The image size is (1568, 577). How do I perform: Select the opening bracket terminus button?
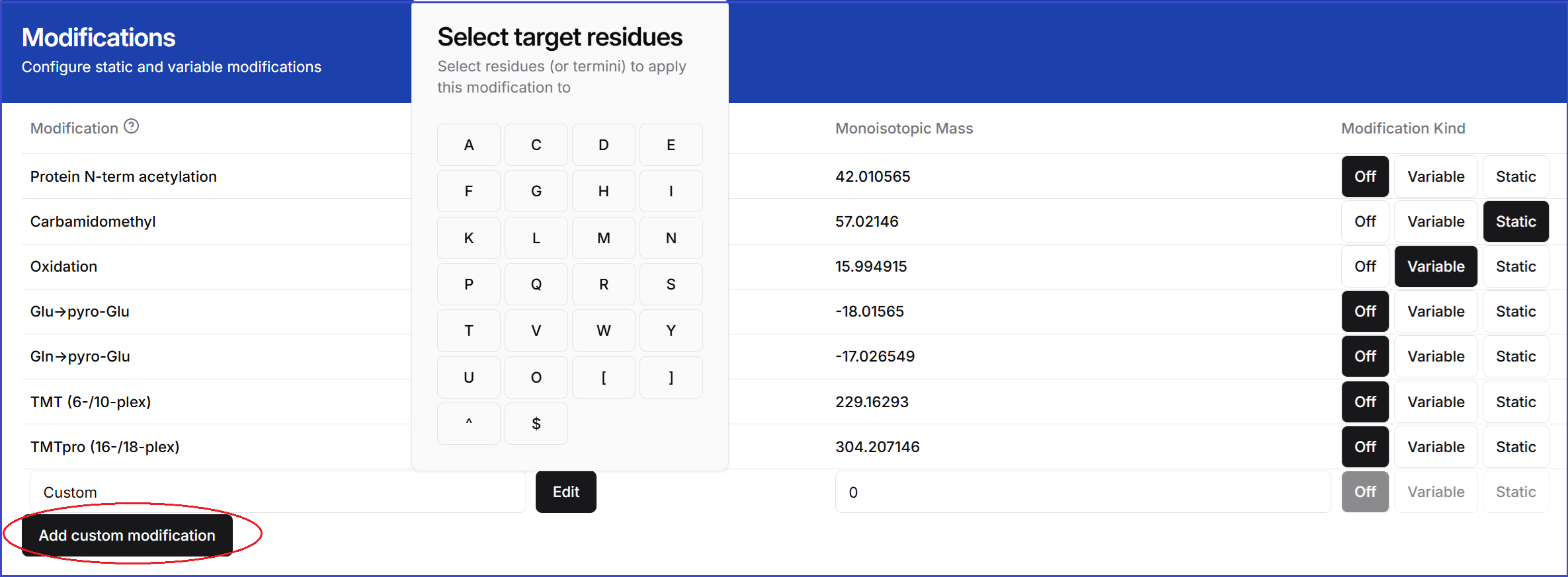point(603,377)
